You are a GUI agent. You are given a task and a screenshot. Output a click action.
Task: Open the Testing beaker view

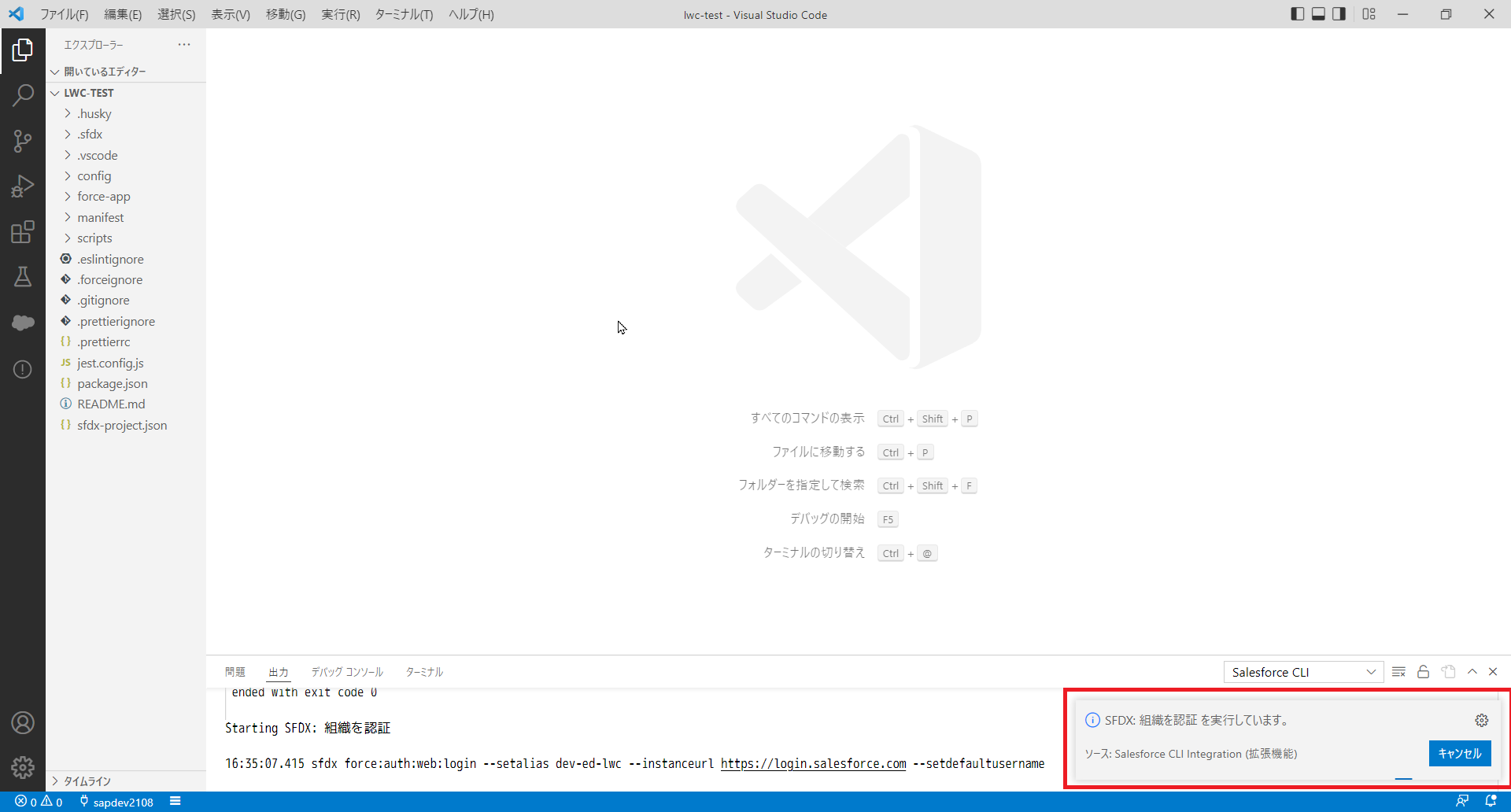point(23,277)
